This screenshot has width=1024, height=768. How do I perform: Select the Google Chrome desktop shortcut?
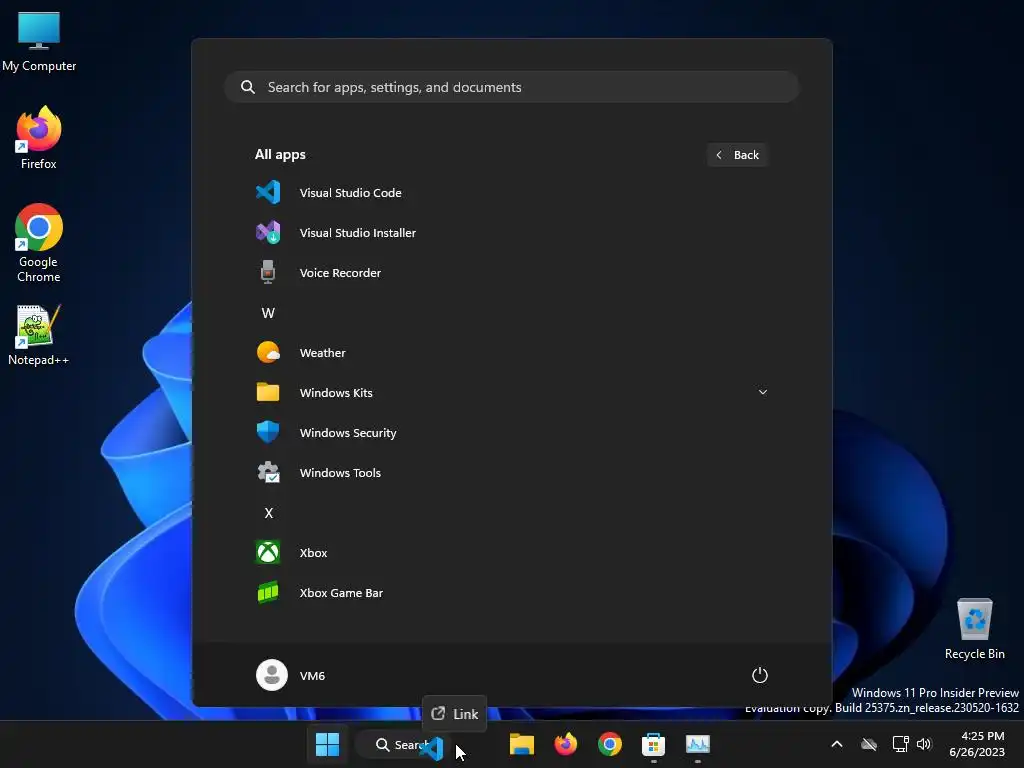(x=39, y=243)
